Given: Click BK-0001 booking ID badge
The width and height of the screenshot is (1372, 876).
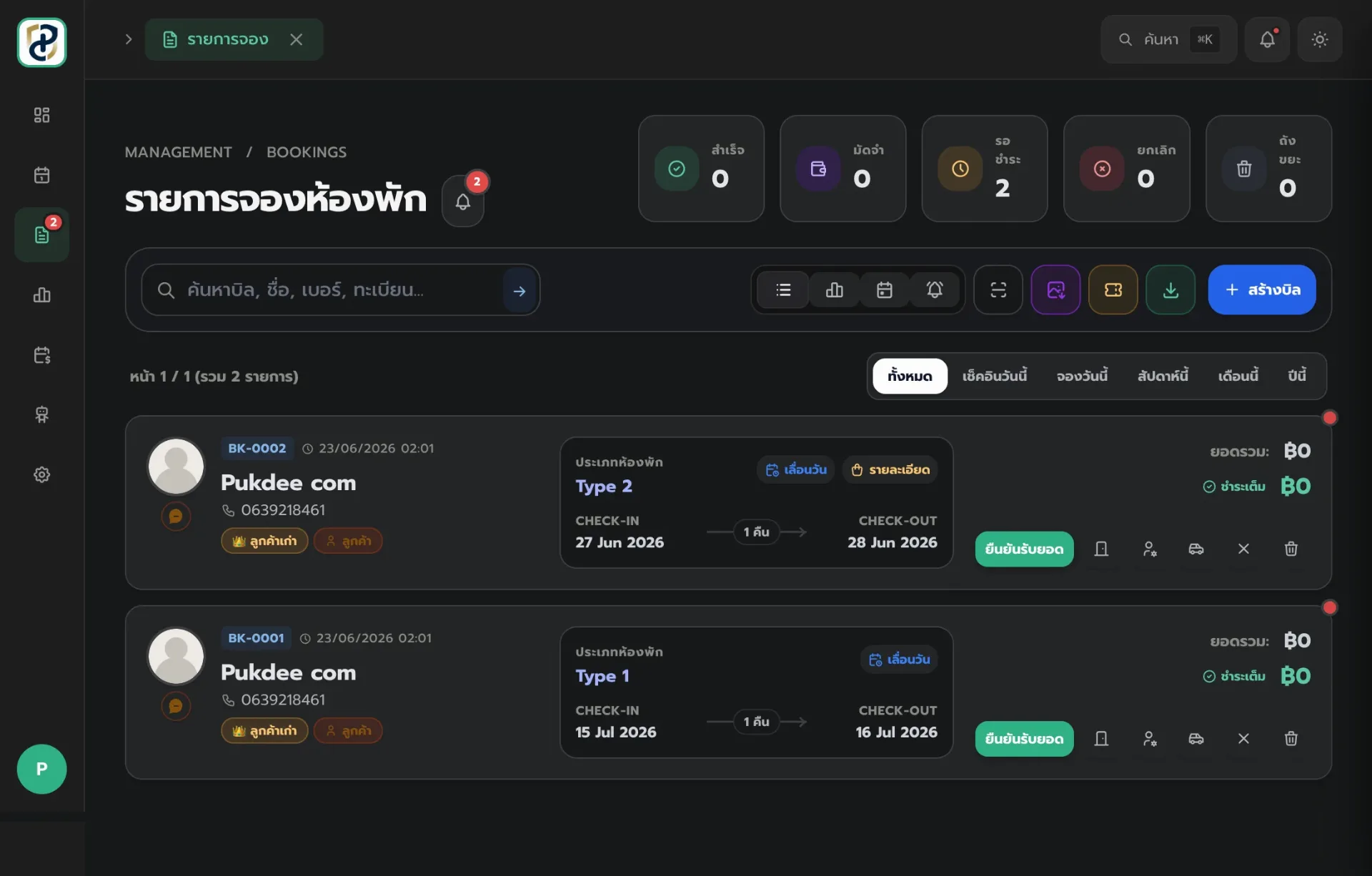Looking at the screenshot, I should click(256, 638).
